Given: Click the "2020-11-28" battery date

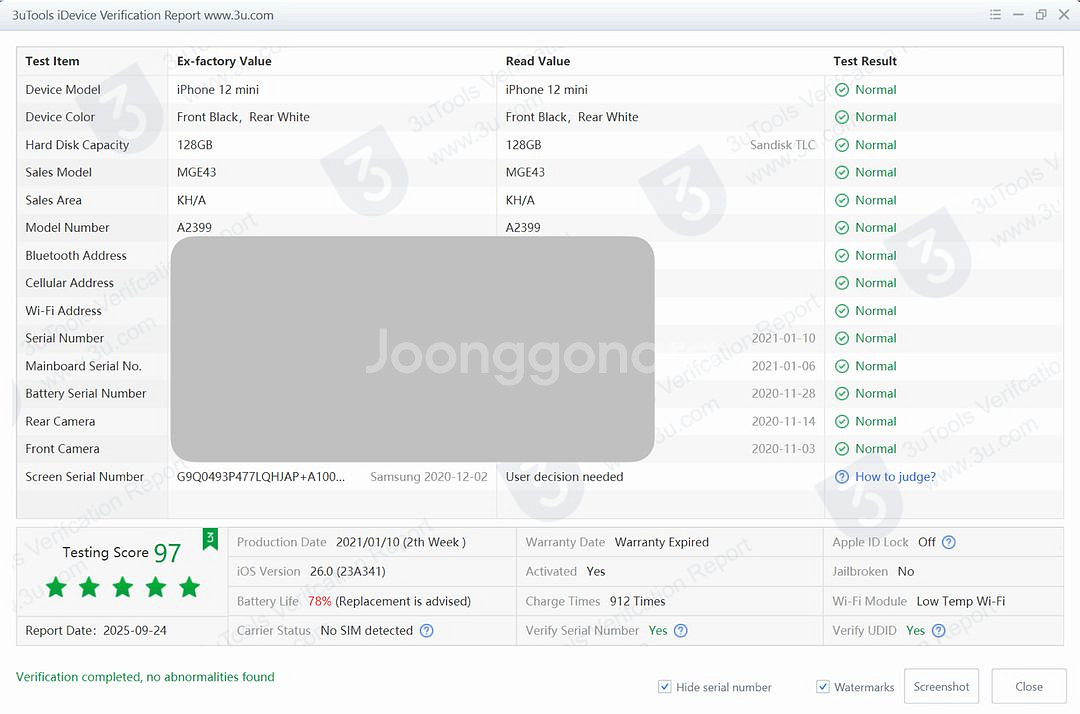Looking at the screenshot, I should [x=783, y=394].
